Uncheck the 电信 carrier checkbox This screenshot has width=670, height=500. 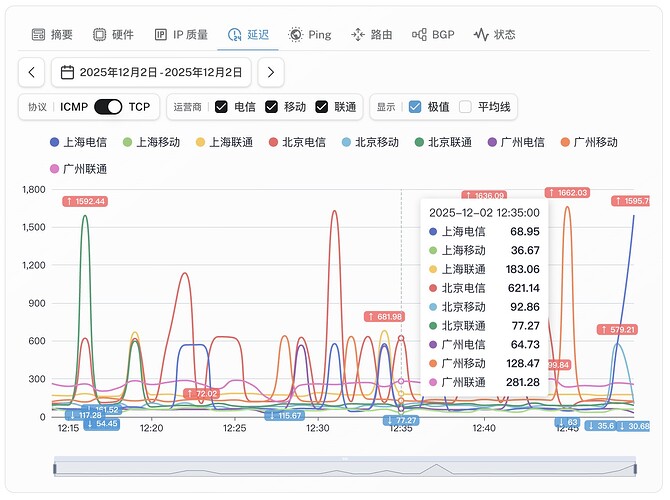(x=221, y=107)
